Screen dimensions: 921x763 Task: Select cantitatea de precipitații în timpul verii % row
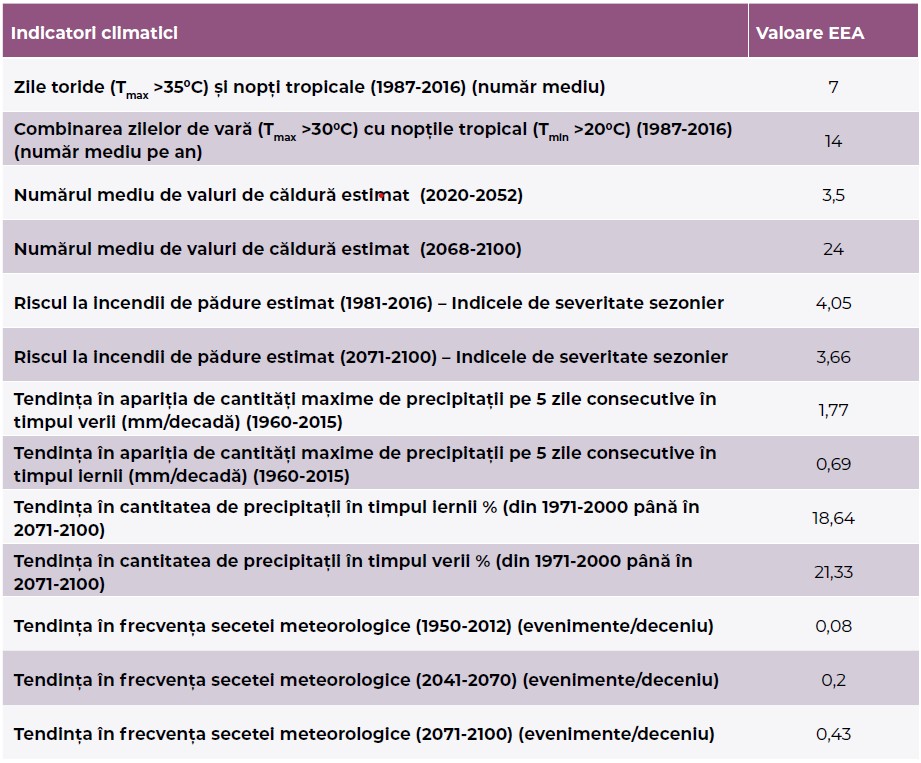coord(353,573)
